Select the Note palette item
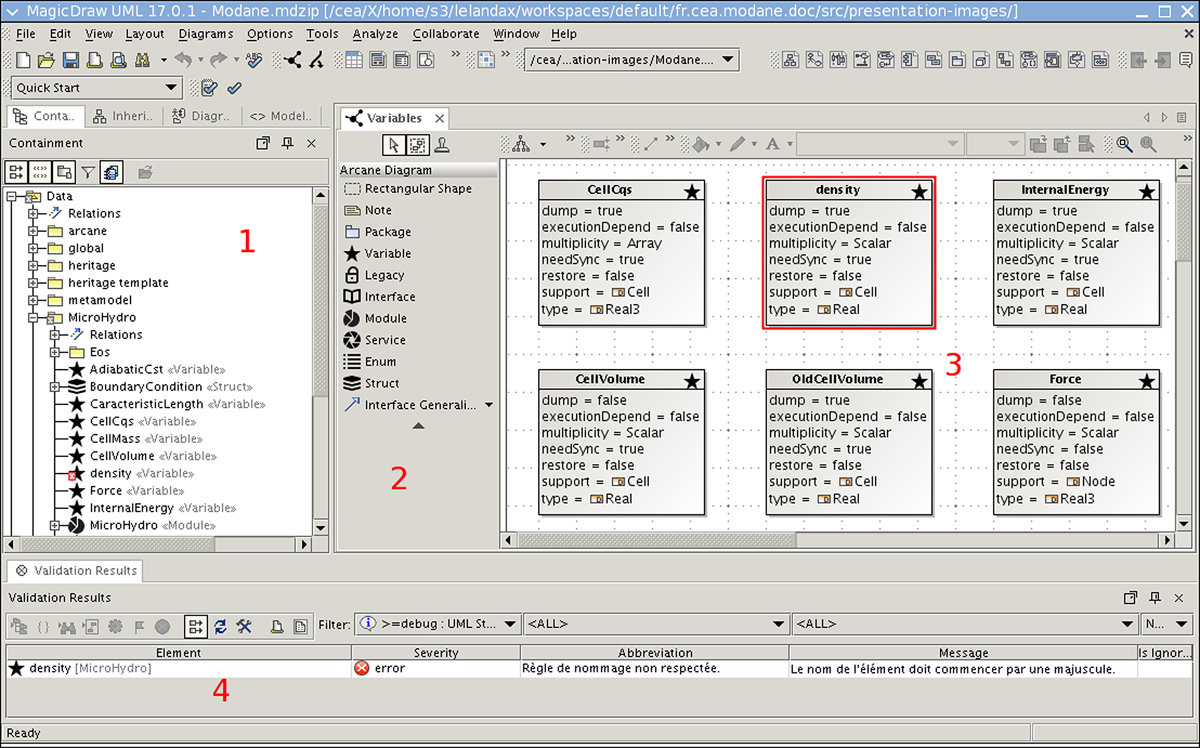This screenshot has width=1200, height=748. point(368,210)
